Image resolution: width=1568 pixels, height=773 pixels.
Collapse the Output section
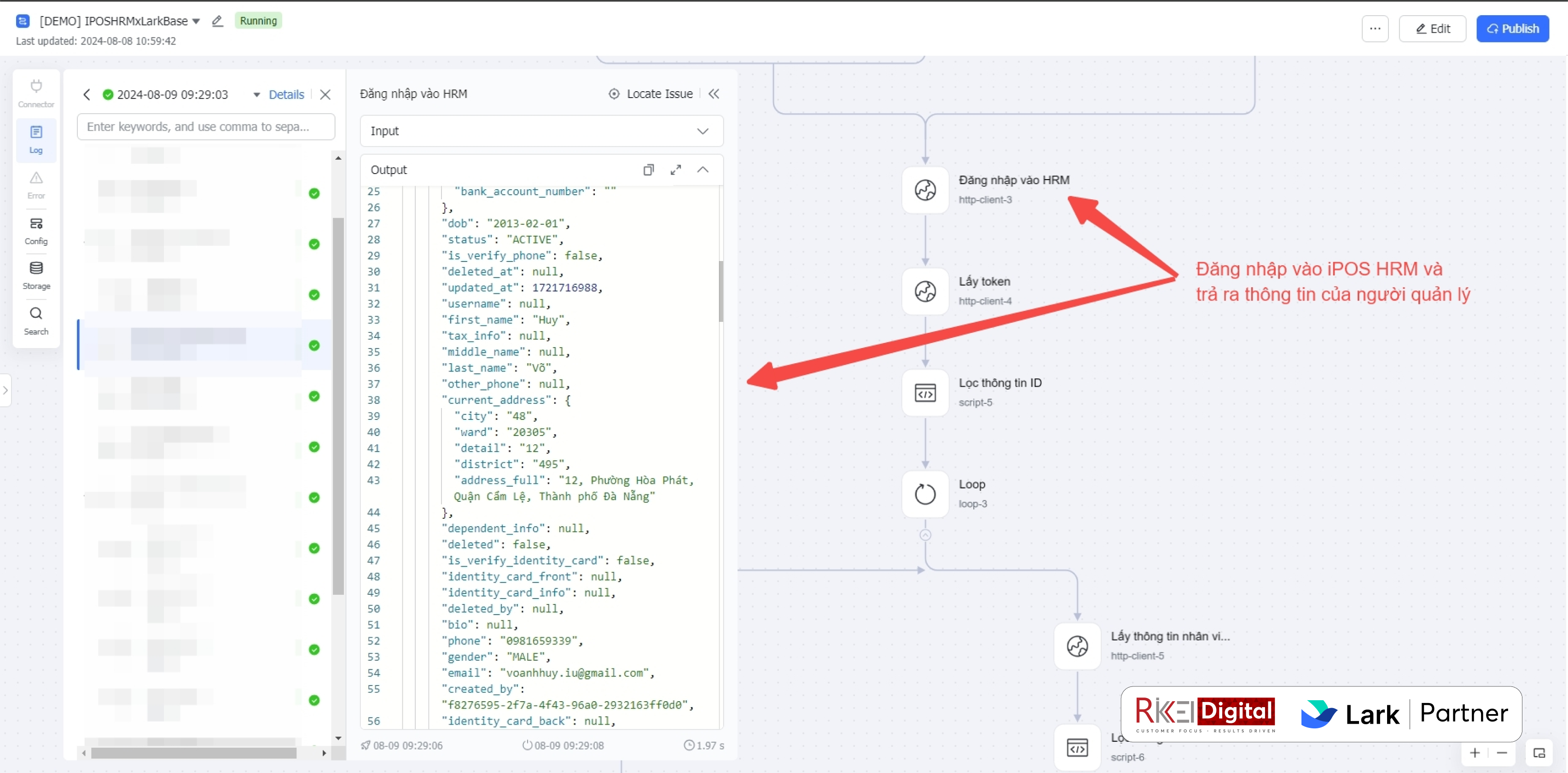coord(703,170)
